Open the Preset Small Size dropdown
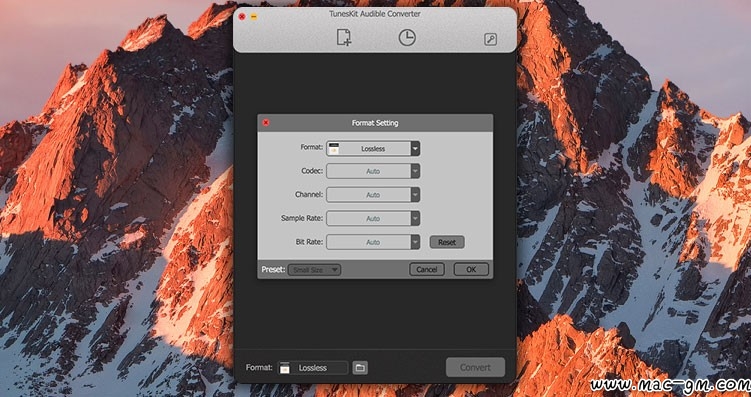751x397 pixels. click(315, 270)
